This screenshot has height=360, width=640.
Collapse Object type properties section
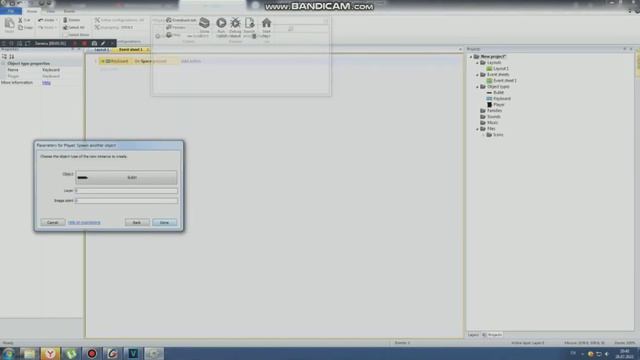click(x=3, y=64)
